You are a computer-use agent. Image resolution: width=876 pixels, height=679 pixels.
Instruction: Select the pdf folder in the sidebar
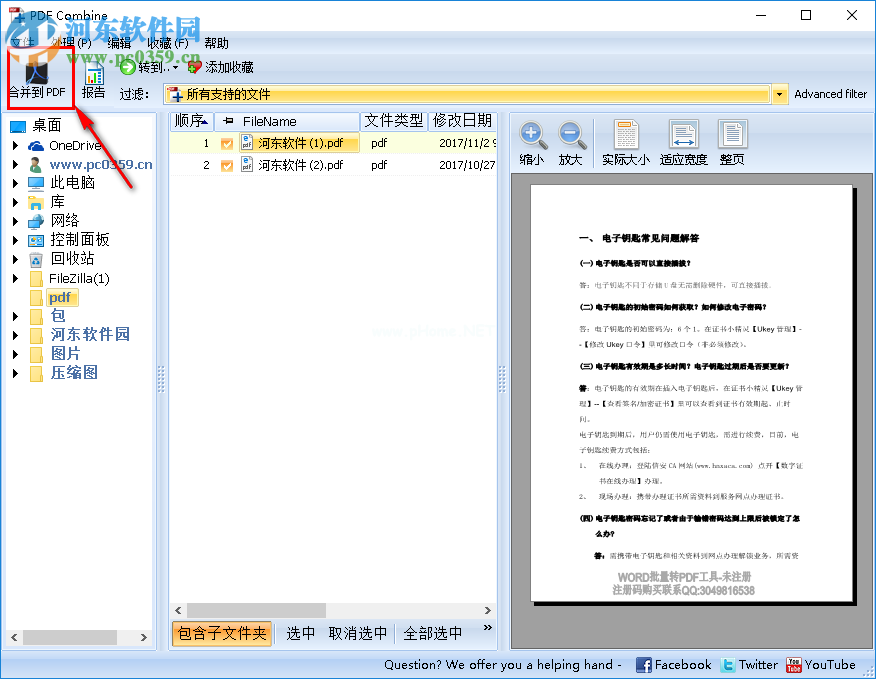point(60,297)
